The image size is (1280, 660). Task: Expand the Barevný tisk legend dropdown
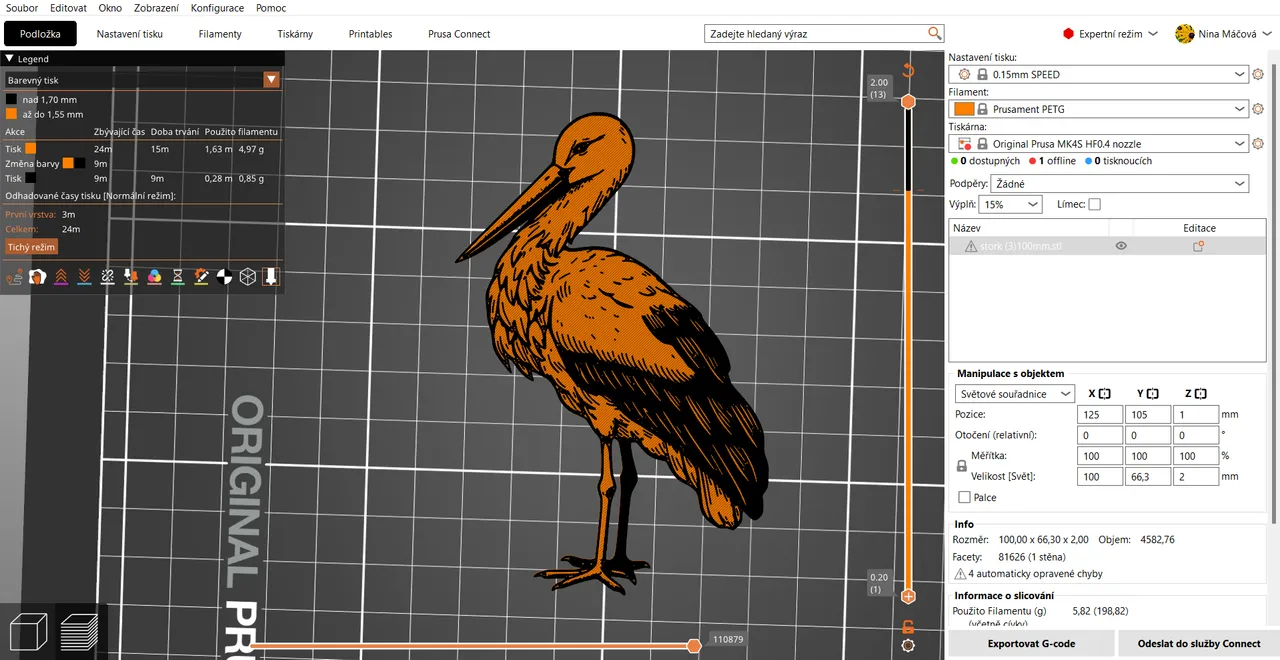pos(271,80)
